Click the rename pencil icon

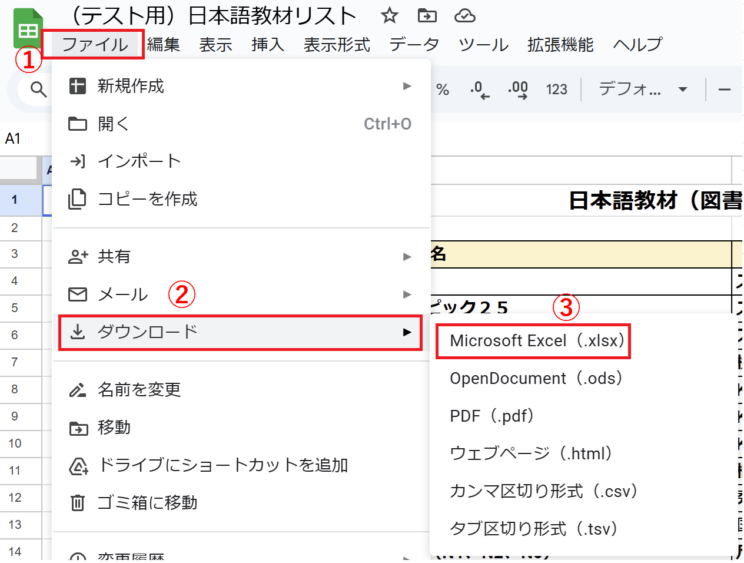click(x=77, y=390)
